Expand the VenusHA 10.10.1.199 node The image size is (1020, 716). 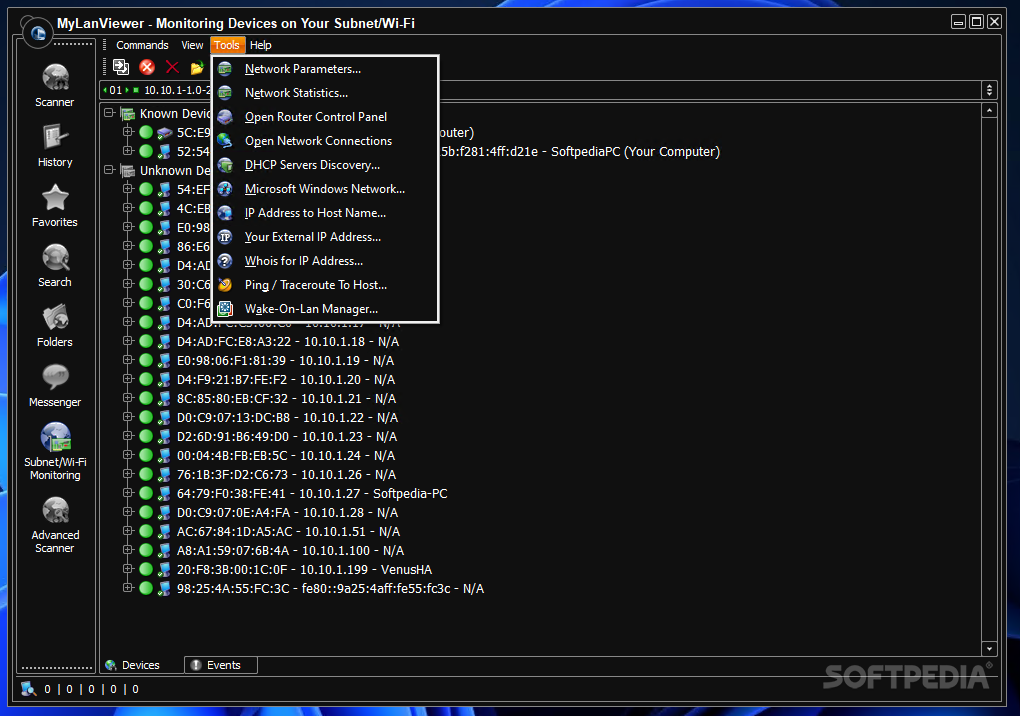pyautogui.click(x=128, y=569)
